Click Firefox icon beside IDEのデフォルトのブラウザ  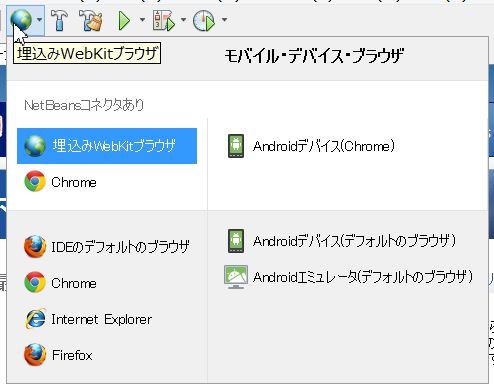pos(35,246)
